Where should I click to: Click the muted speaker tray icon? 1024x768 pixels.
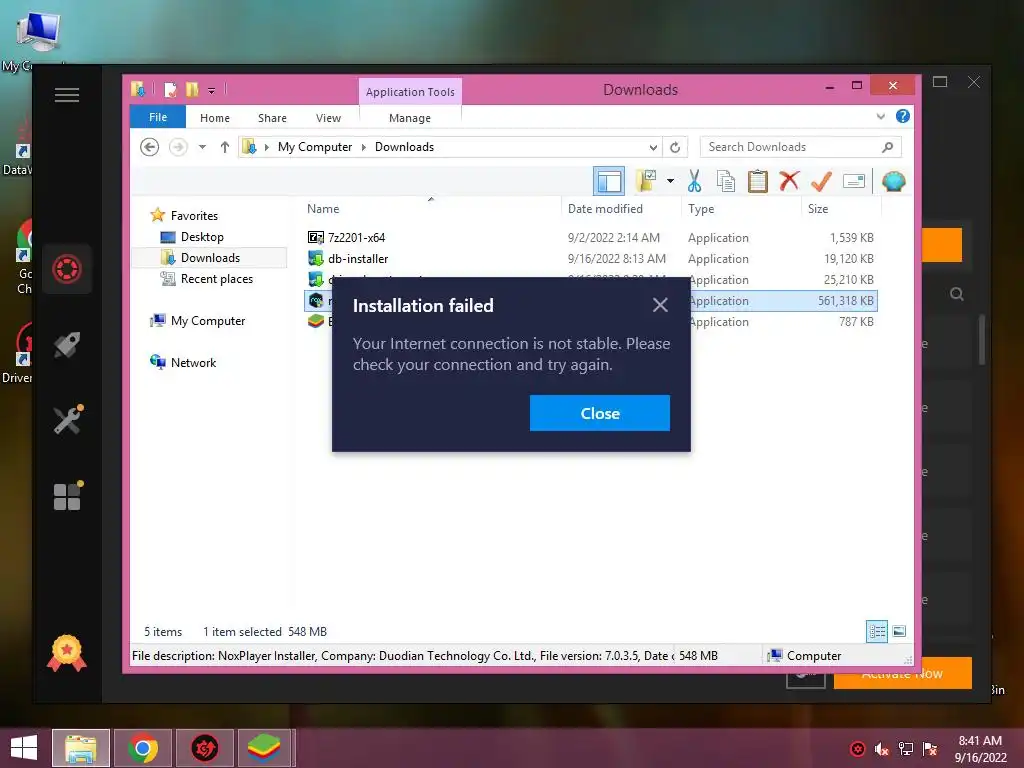point(882,749)
